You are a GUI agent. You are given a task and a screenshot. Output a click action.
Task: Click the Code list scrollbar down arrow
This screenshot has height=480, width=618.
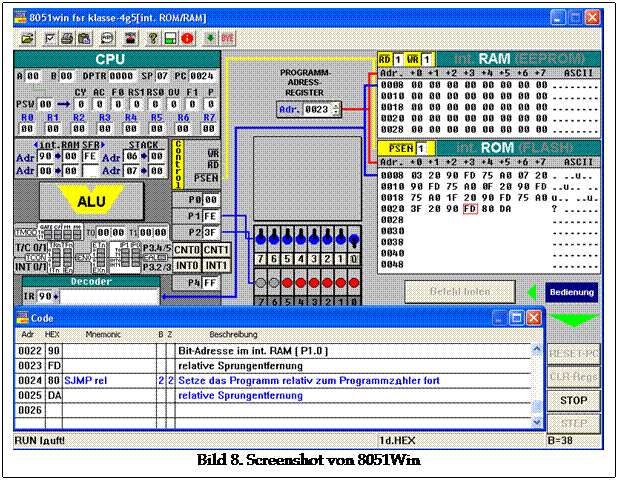coord(537,422)
